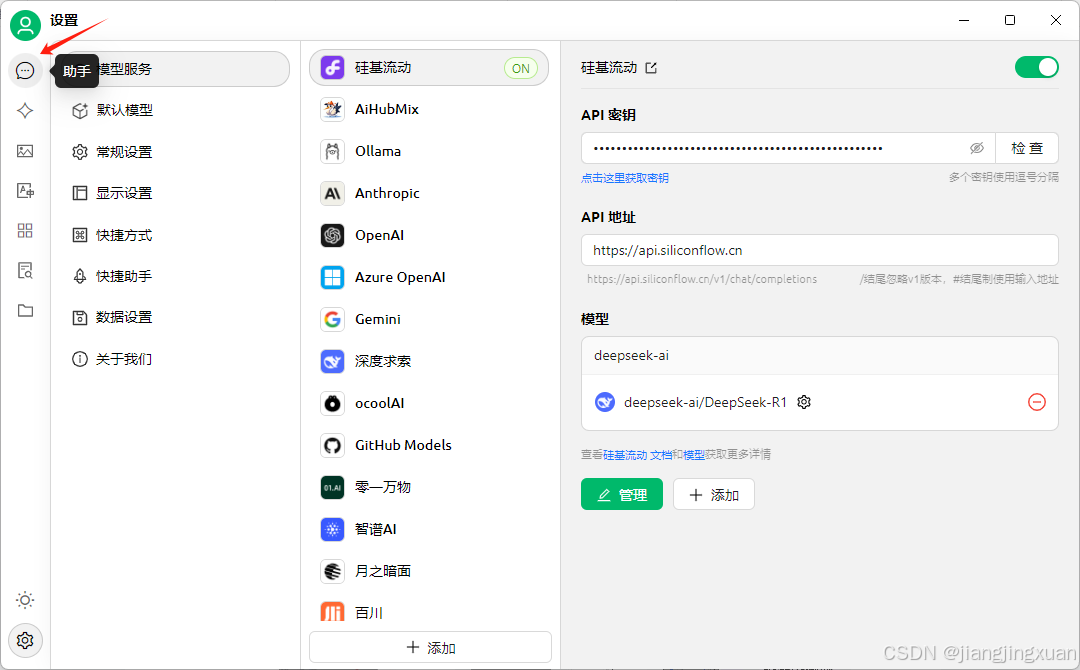Switch theme with the sun icon
1080x670 pixels.
pos(25,600)
